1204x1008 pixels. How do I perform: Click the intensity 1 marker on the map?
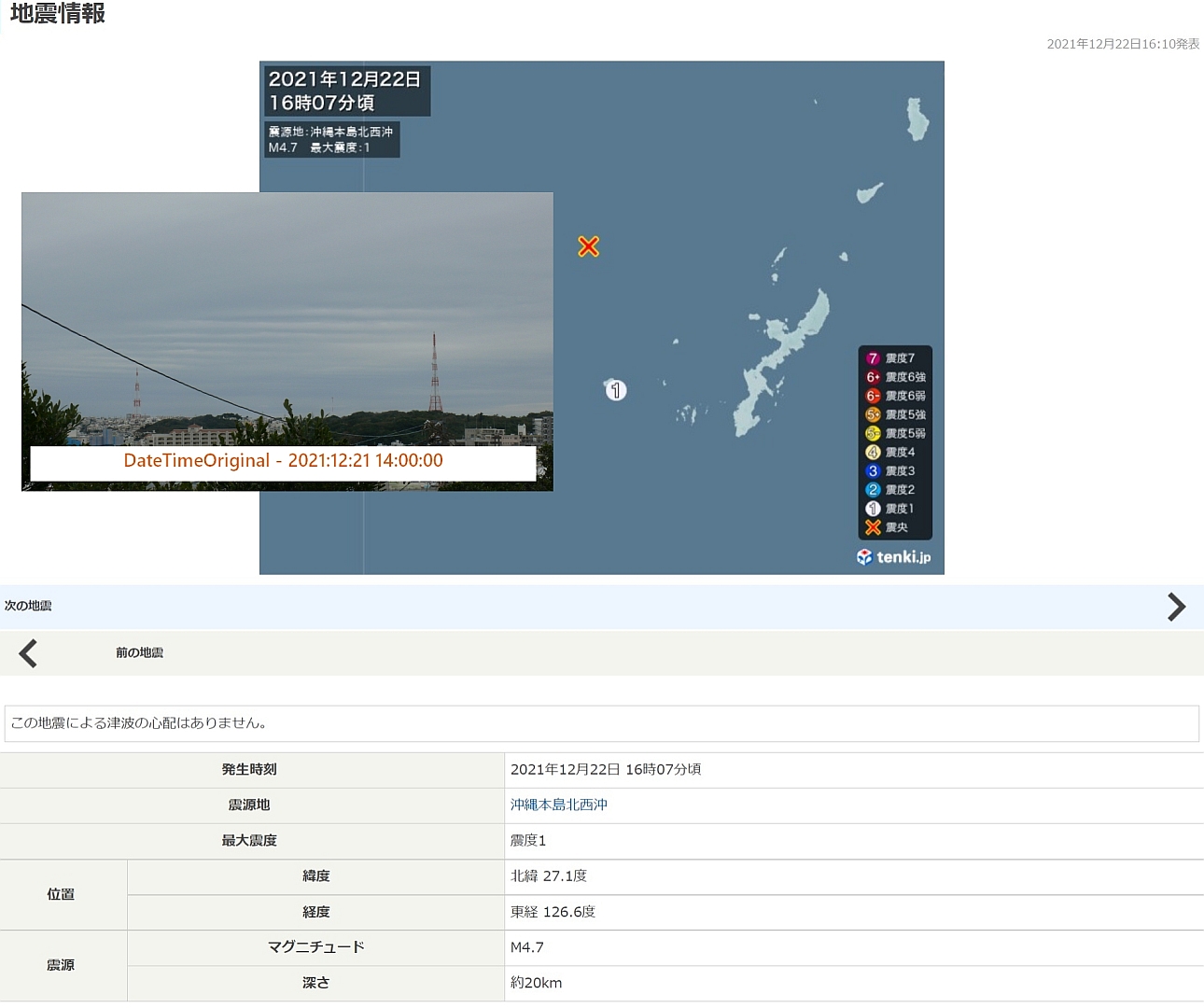pos(616,390)
